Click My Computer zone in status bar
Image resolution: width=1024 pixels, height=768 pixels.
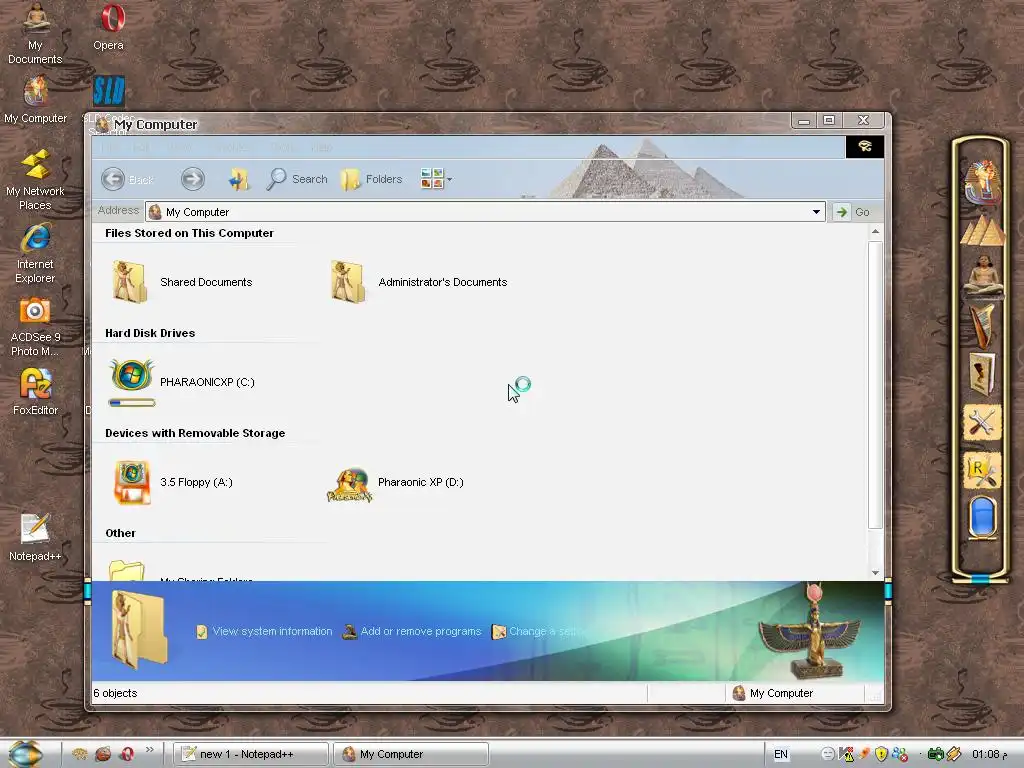pos(773,693)
